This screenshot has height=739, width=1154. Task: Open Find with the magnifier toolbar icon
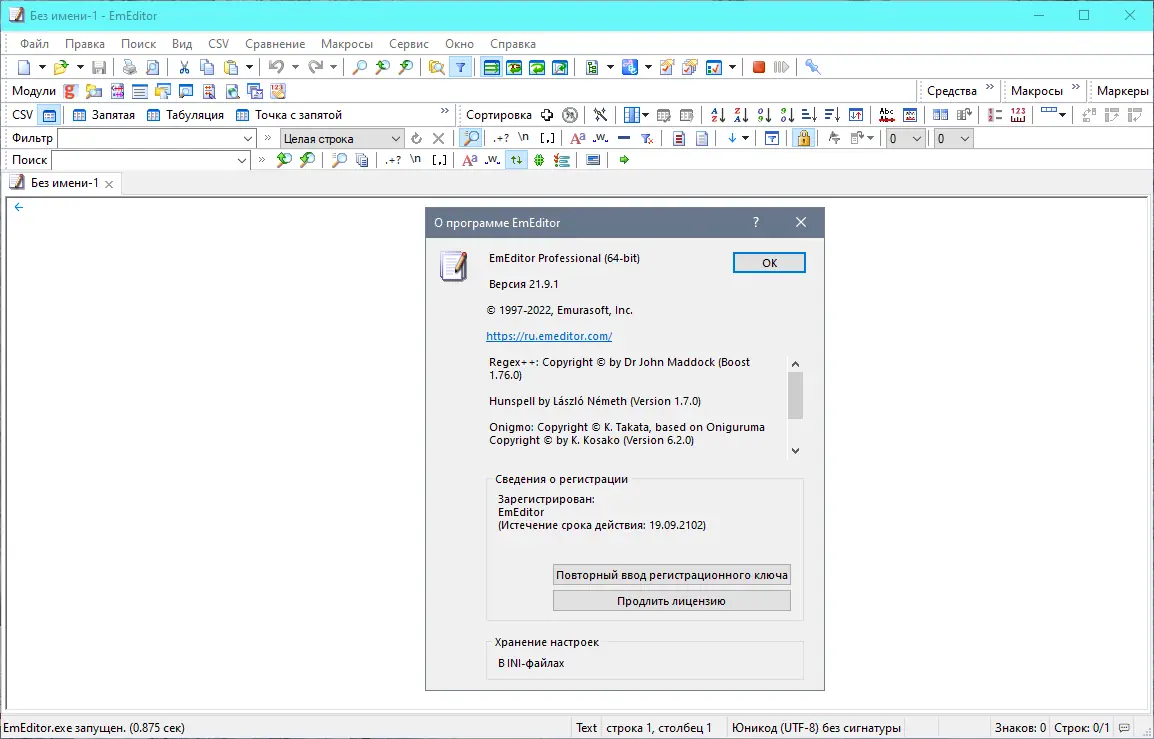359,67
